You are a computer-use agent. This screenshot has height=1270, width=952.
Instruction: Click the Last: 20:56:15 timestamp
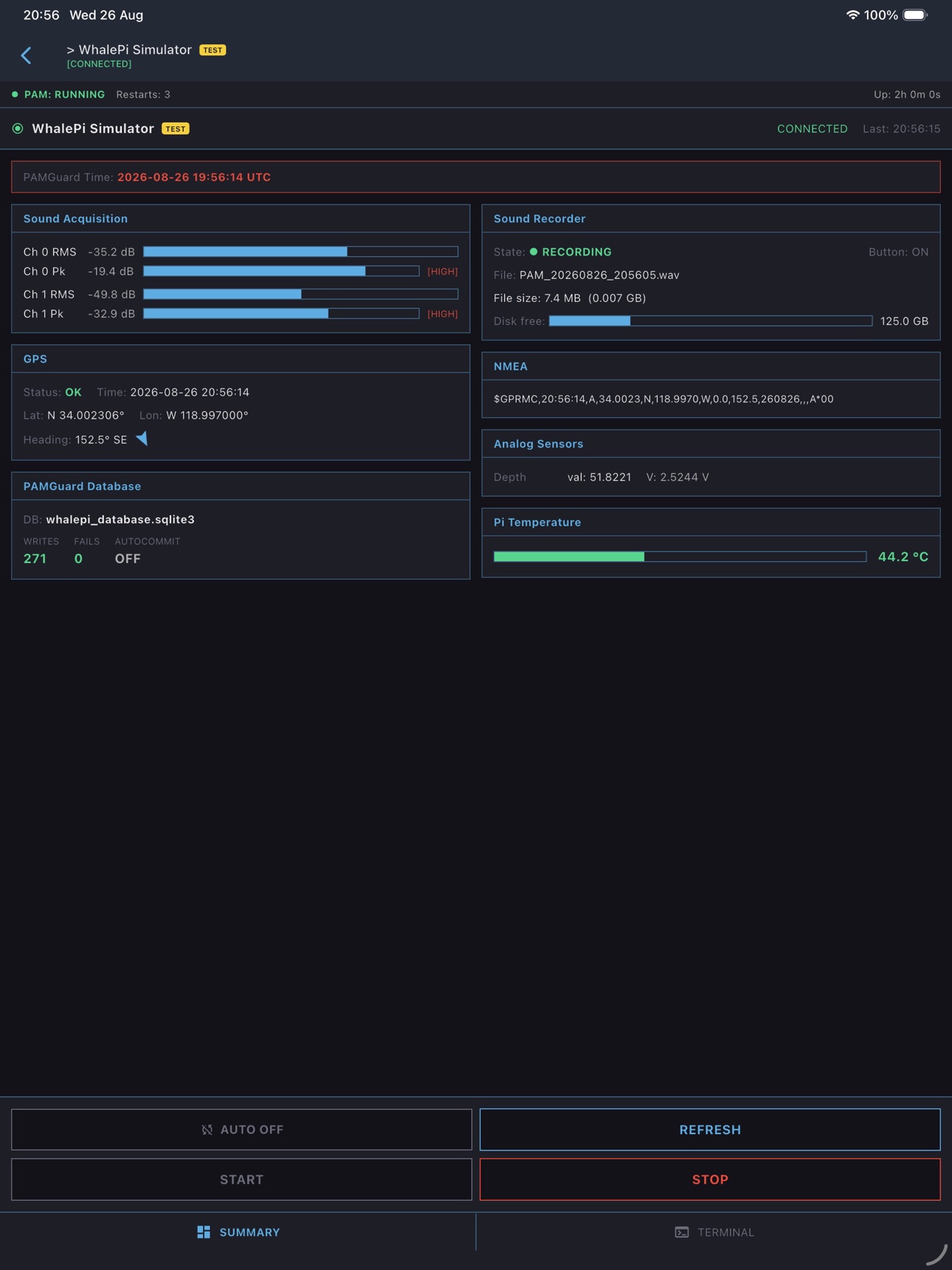[902, 128]
